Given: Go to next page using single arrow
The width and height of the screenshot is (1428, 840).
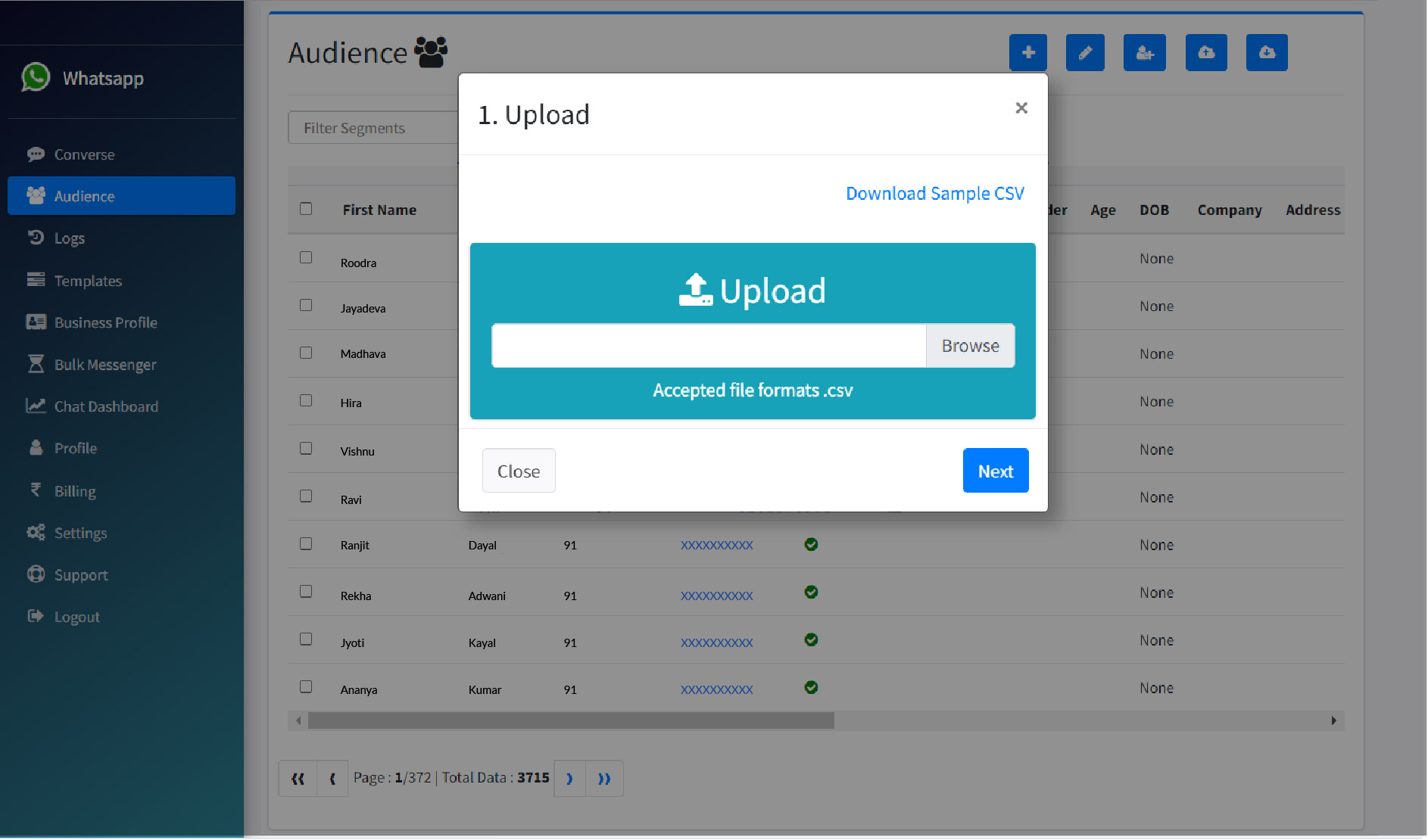Looking at the screenshot, I should (569, 778).
